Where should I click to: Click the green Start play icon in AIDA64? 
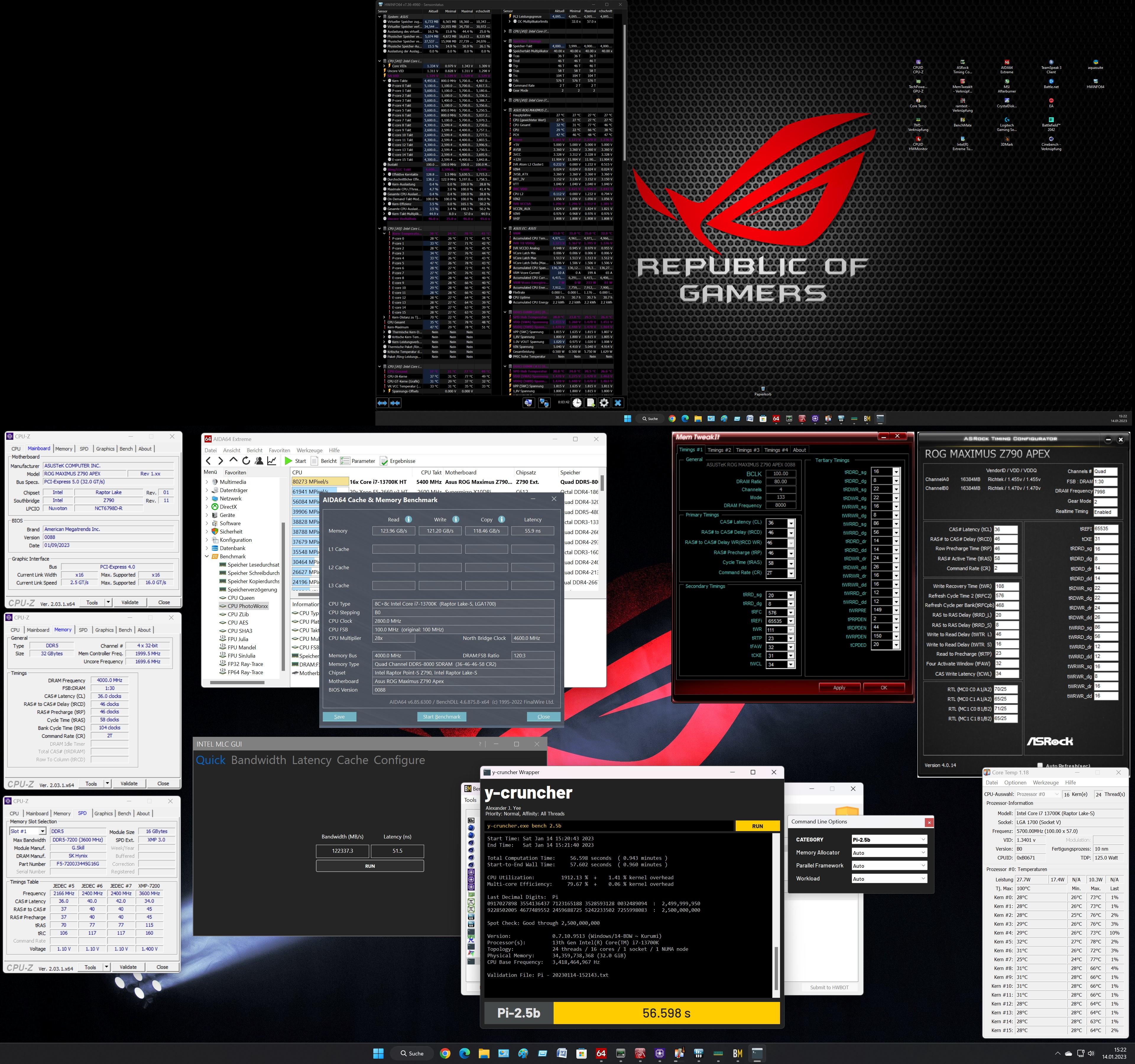click(x=288, y=461)
